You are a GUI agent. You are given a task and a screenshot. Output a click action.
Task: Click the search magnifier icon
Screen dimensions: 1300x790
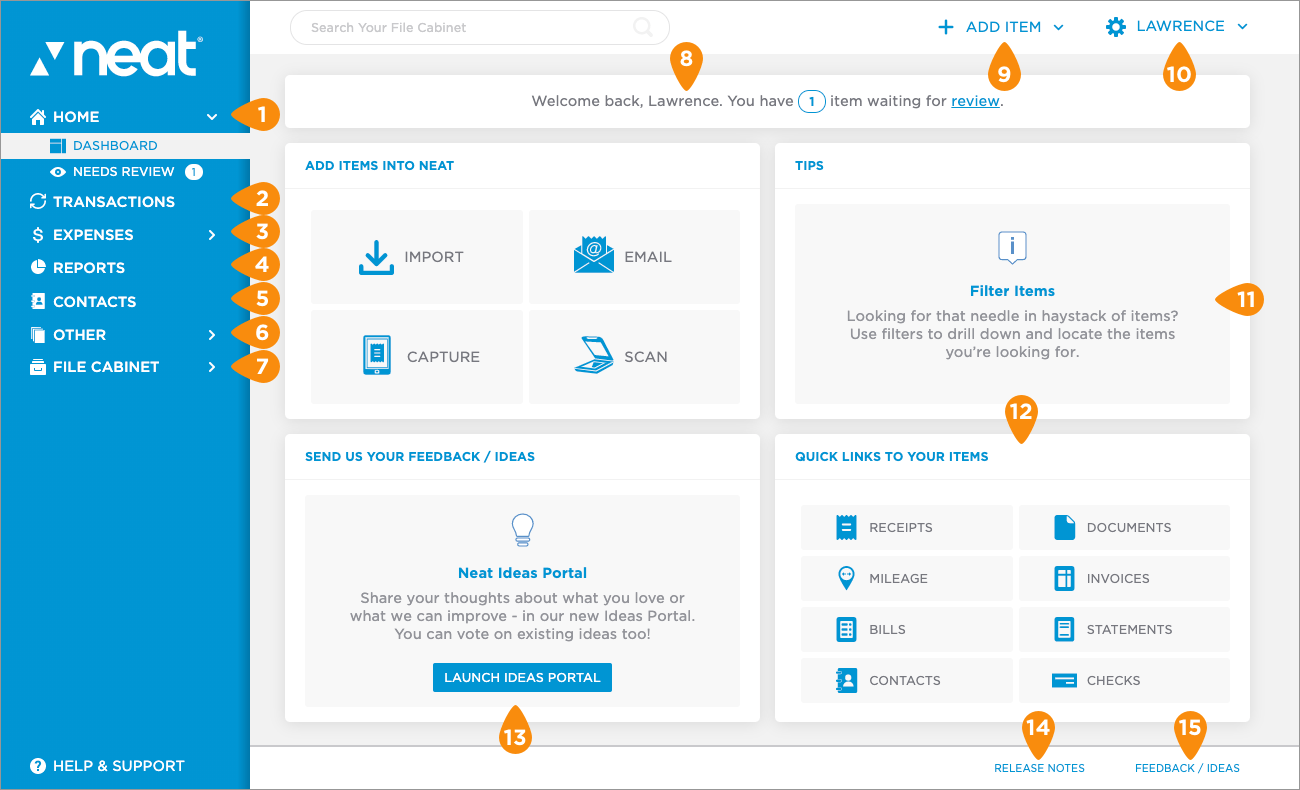tap(643, 27)
